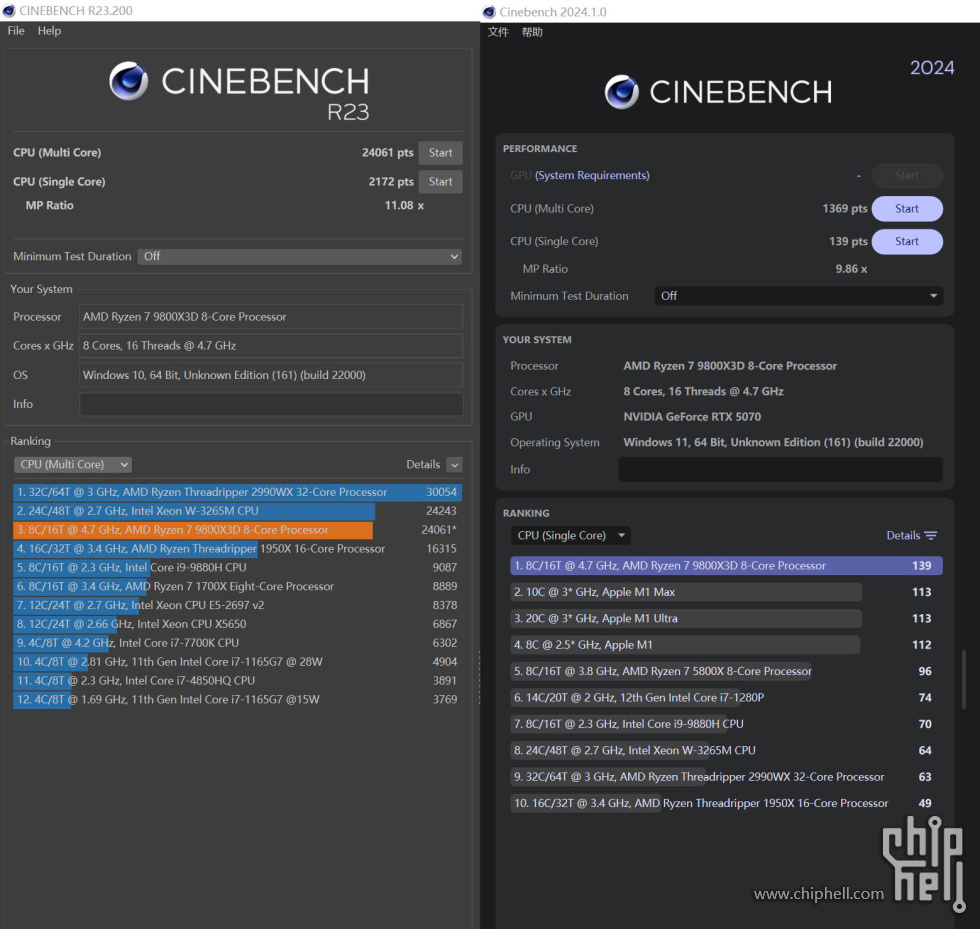
Task: Click Info input field in Cinebench 2024
Action: coord(781,470)
